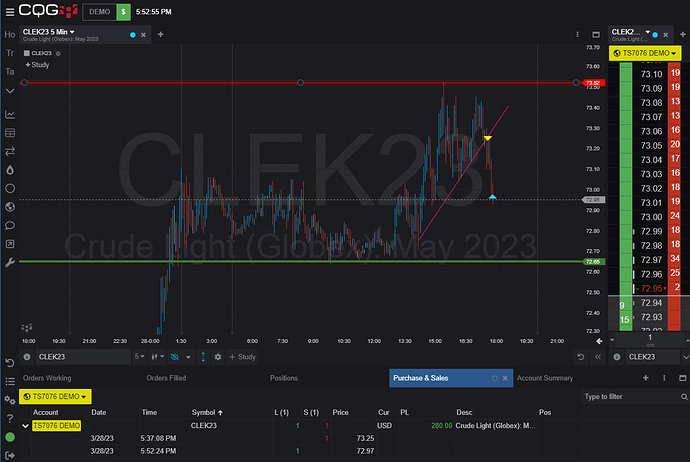The width and height of the screenshot is (690, 462).
Task: Open dropdown arrow next to visibility icon
Action: click(188, 357)
